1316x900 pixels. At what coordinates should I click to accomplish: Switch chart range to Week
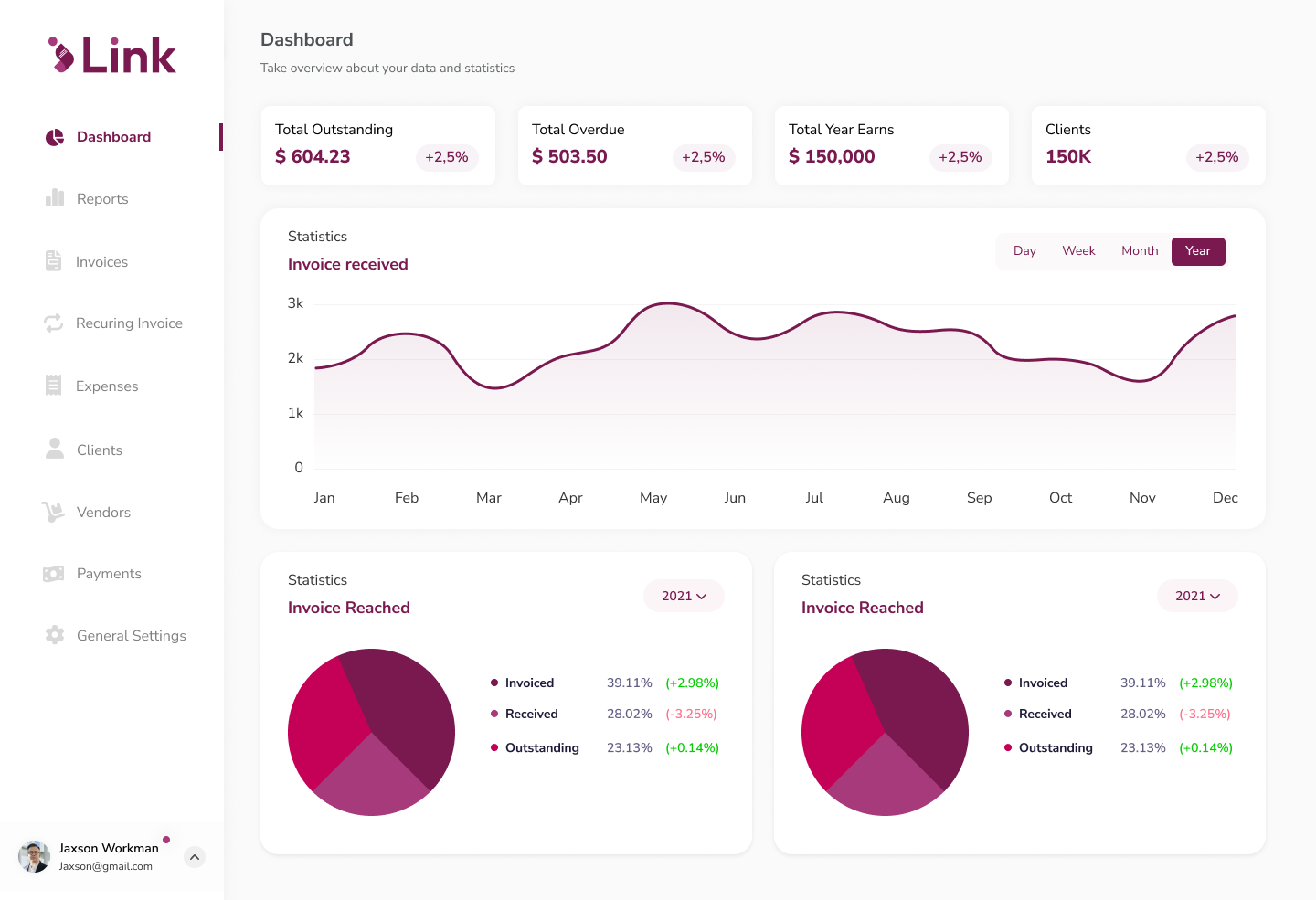click(x=1078, y=251)
